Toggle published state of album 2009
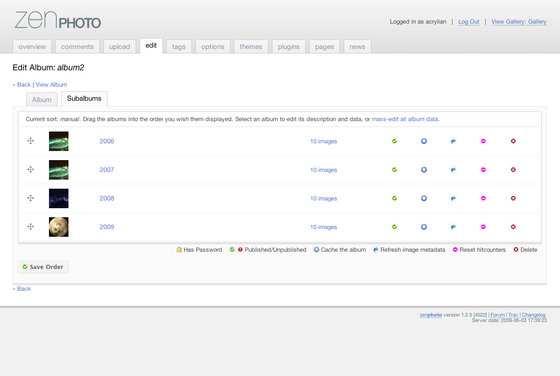The image size is (560, 376). [394, 227]
